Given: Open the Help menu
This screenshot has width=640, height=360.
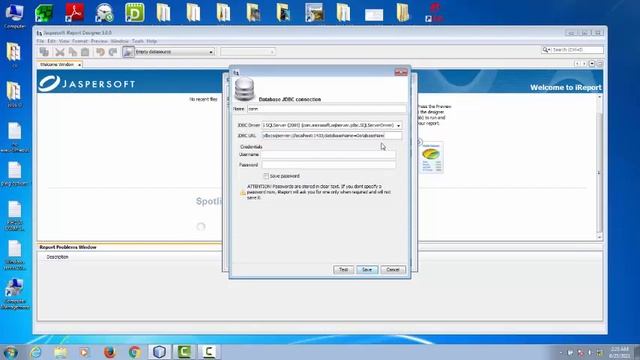Looking at the screenshot, I should point(151,41).
